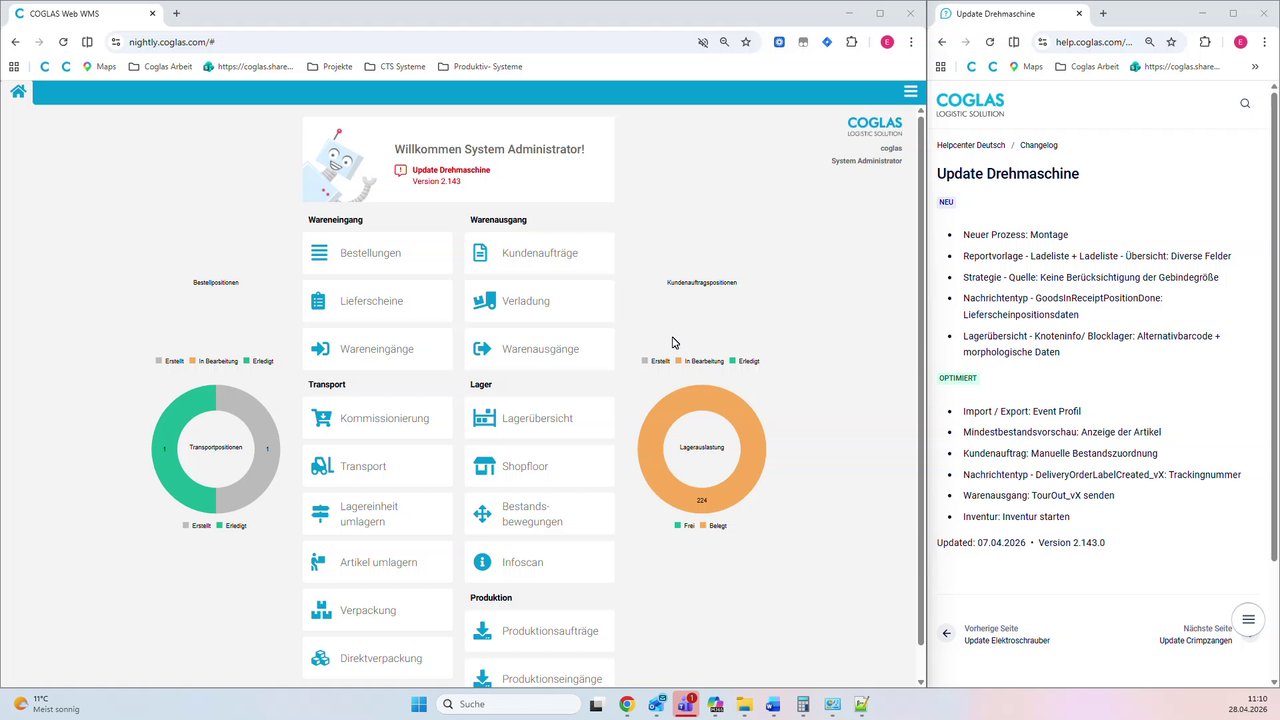This screenshot has height=720, width=1280.
Task: Switch to the COGLAS Web WMS tab
Action: [85, 14]
